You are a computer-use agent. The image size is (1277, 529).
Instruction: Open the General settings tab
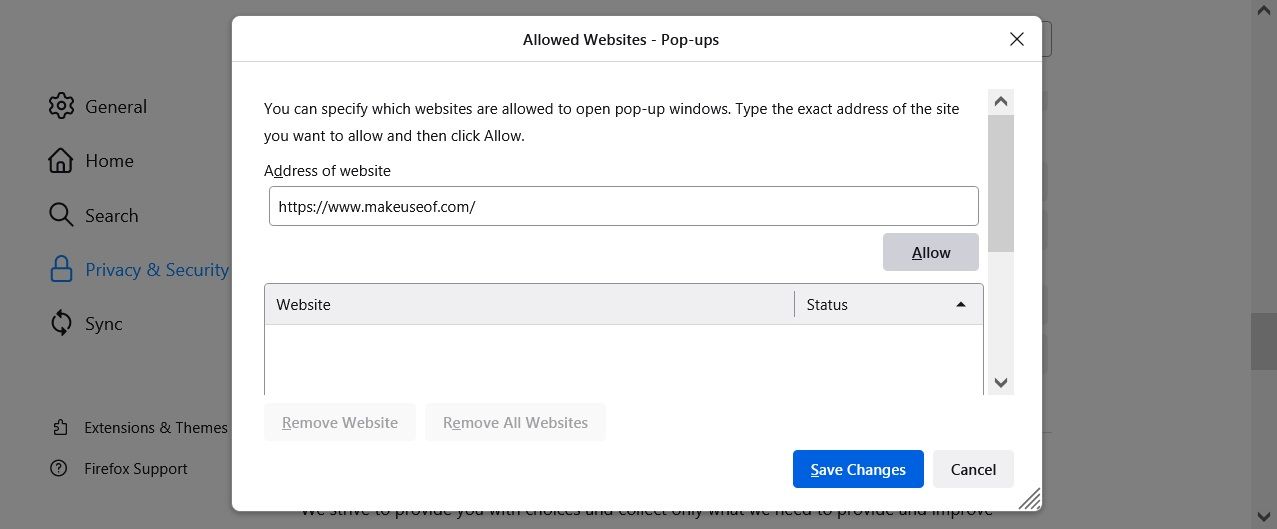click(116, 106)
